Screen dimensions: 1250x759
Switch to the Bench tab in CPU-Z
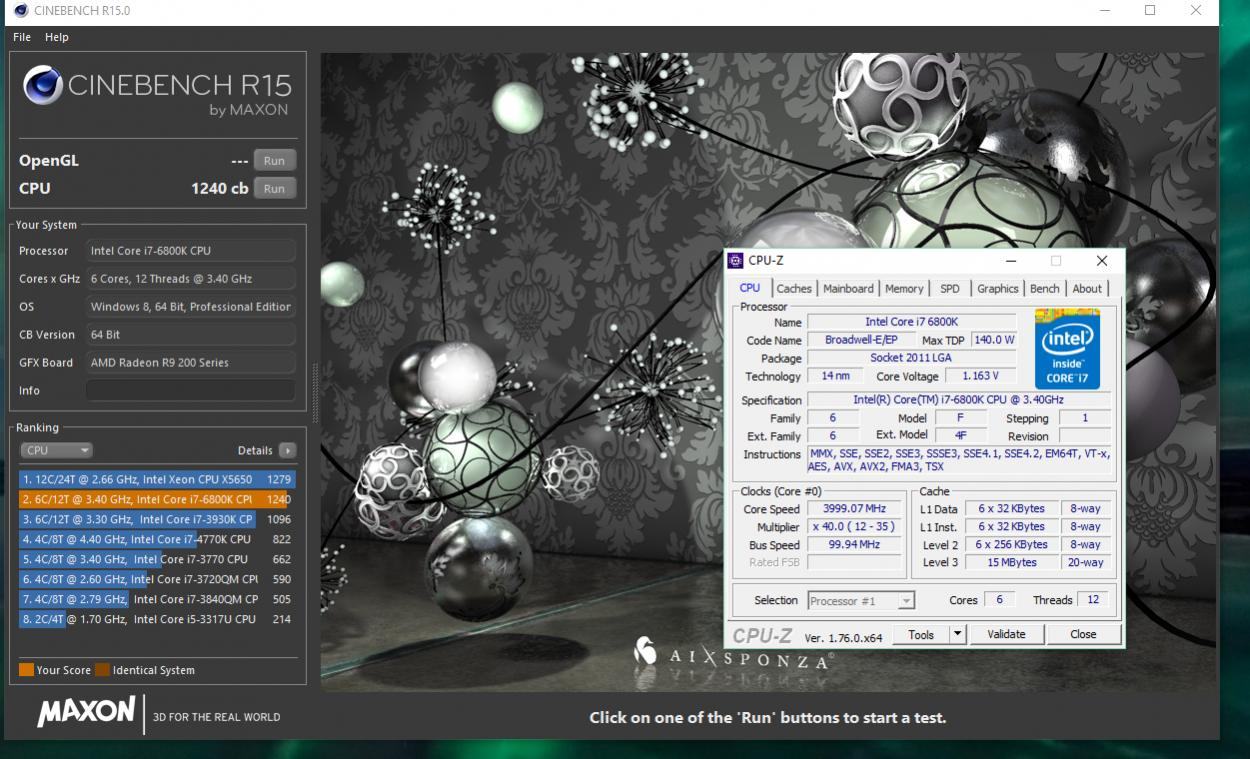[x=1044, y=289]
